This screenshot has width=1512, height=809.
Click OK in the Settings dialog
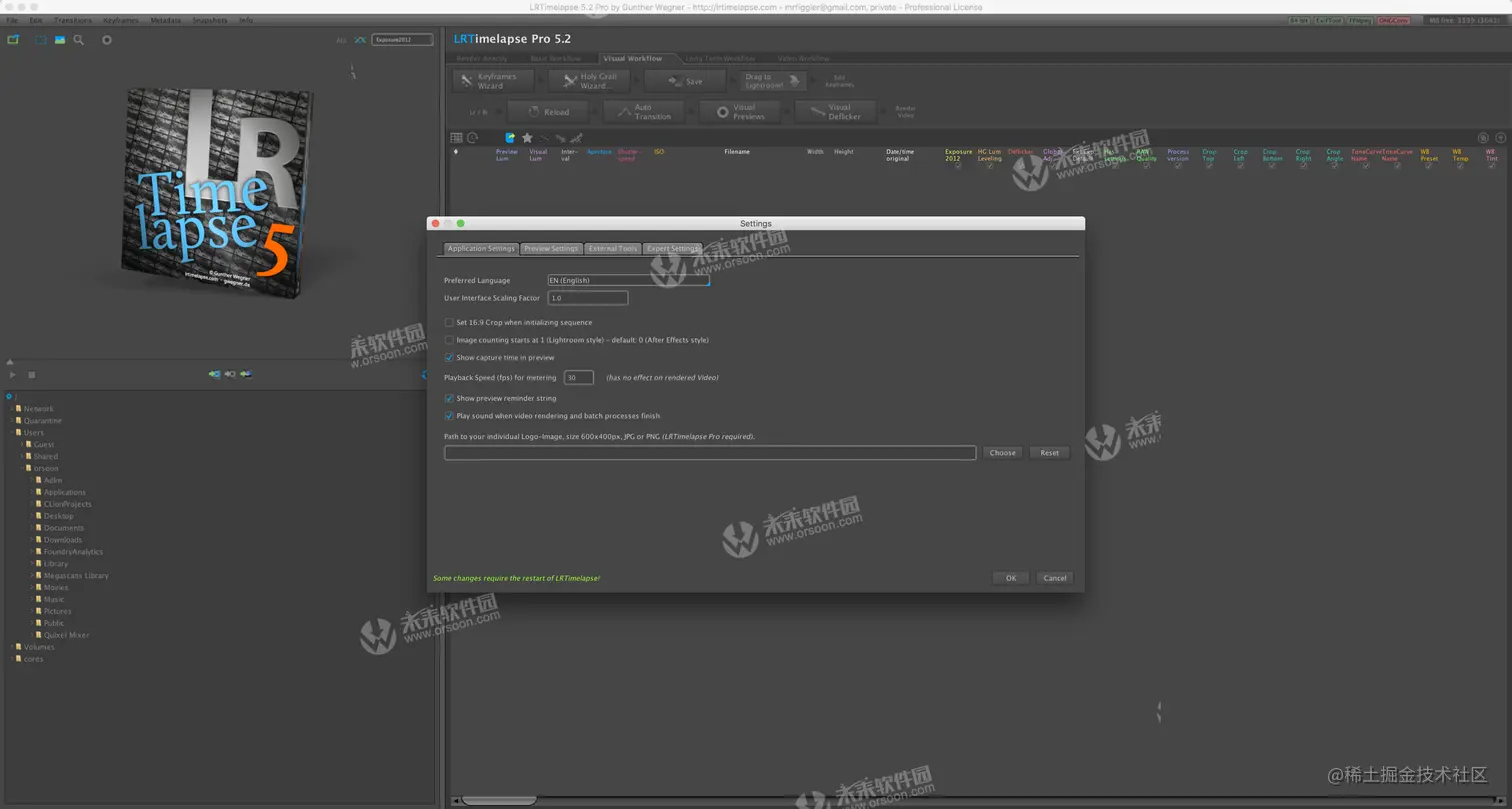pos(1011,578)
